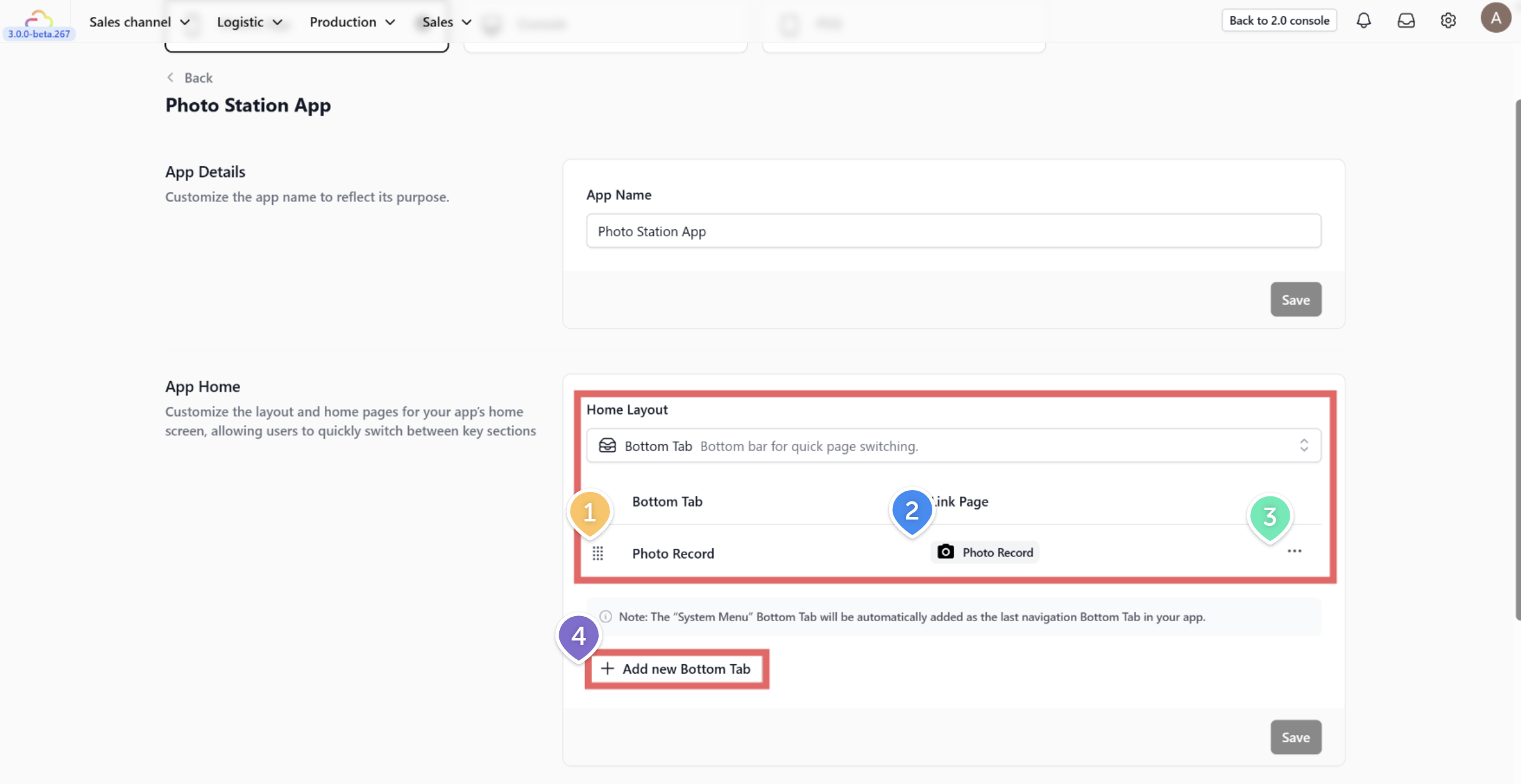Click the cloud logo icon
1521x784 pixels.
tap(38, 18)
